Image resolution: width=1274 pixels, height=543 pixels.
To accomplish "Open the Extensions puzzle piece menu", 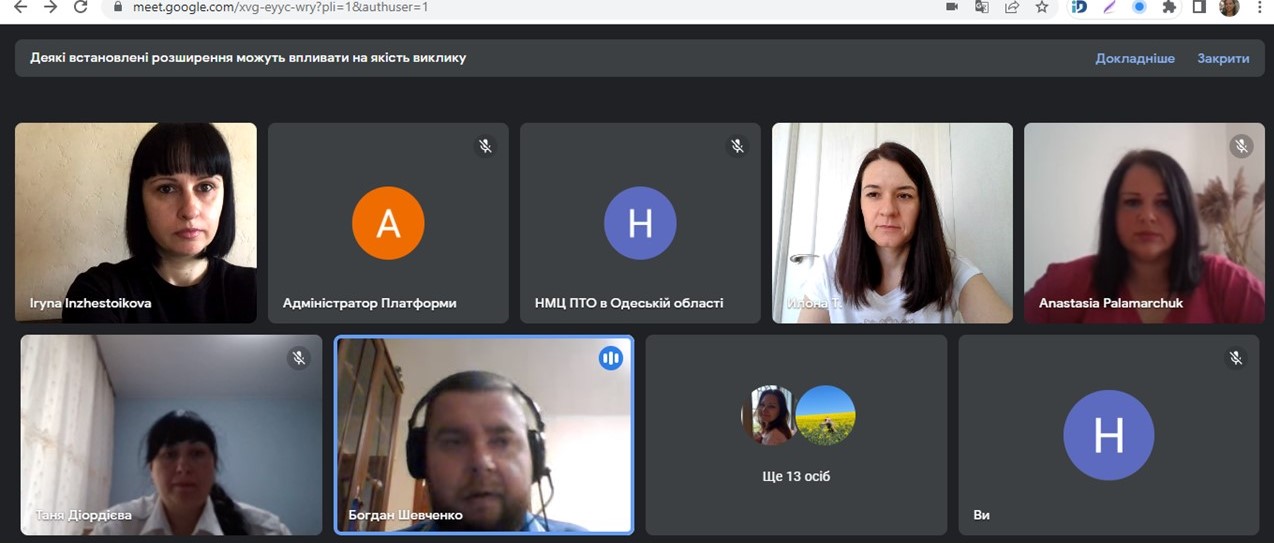I will pos(1169,7).
